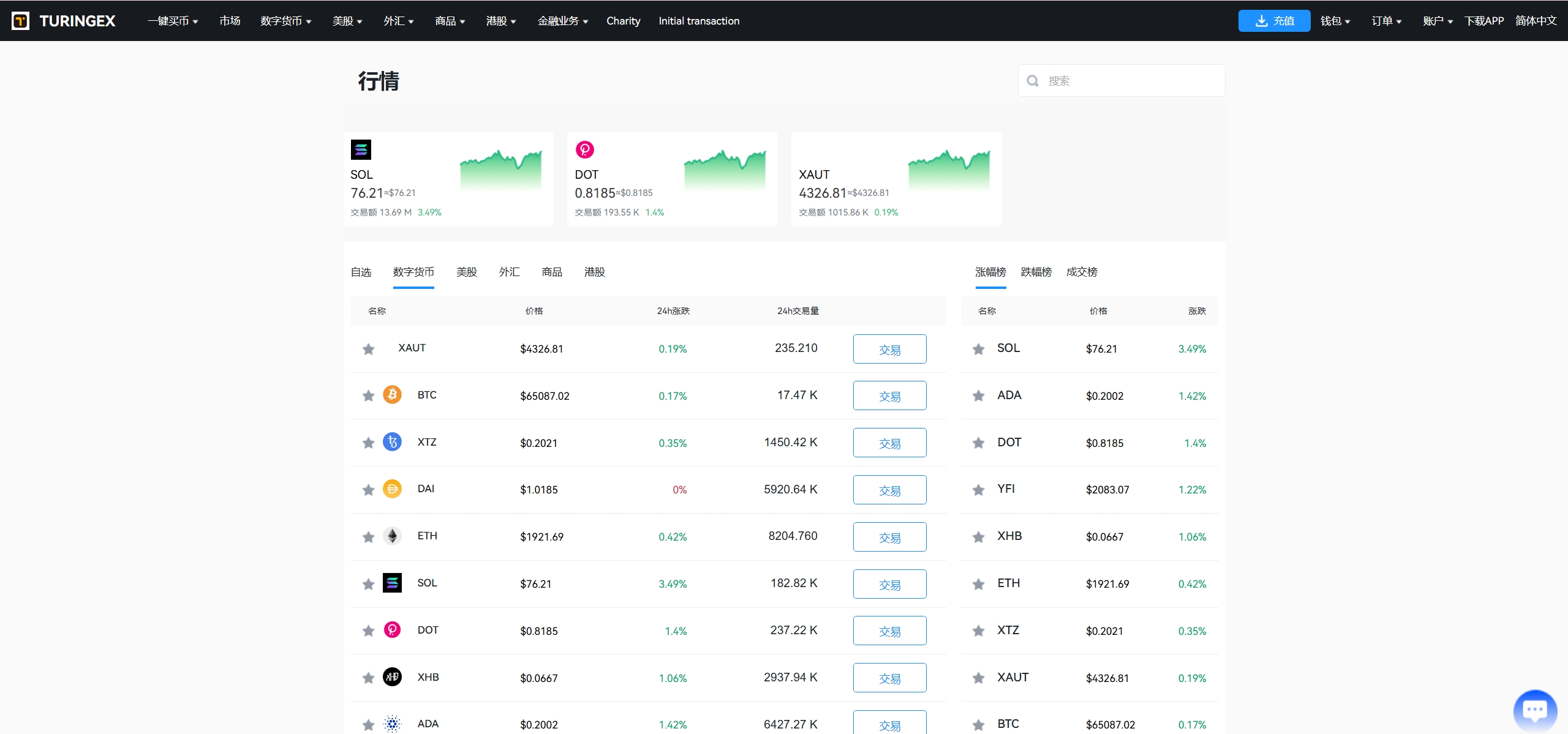This screenshot has width=1568, height=734.
Task: Trade ETH using its 交易 button
Action: pyautogui.click(x=889, y=537)
